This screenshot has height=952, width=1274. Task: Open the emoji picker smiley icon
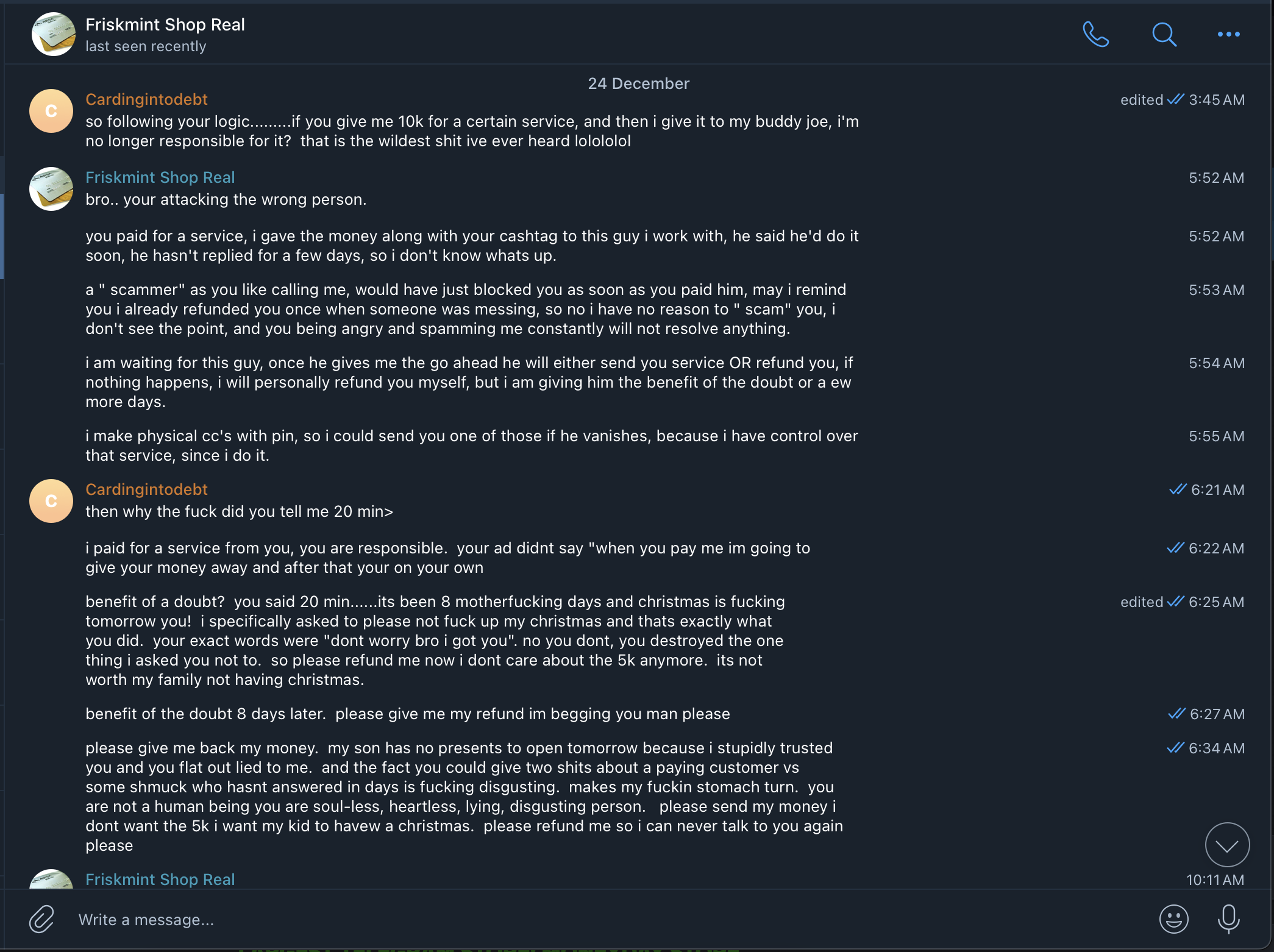[x=1173, y=918]
